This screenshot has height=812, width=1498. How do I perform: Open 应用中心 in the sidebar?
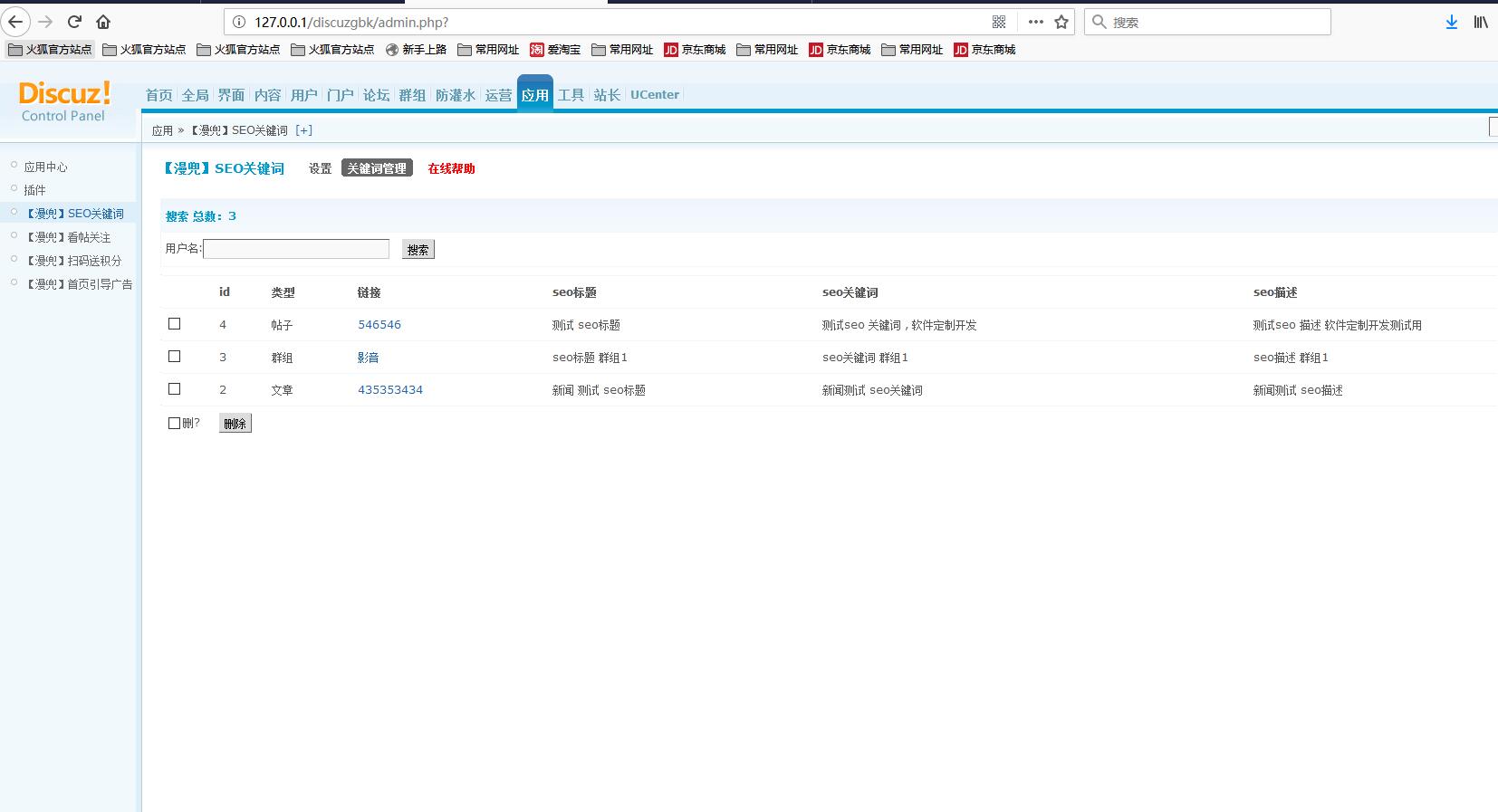tap(46, 167)
